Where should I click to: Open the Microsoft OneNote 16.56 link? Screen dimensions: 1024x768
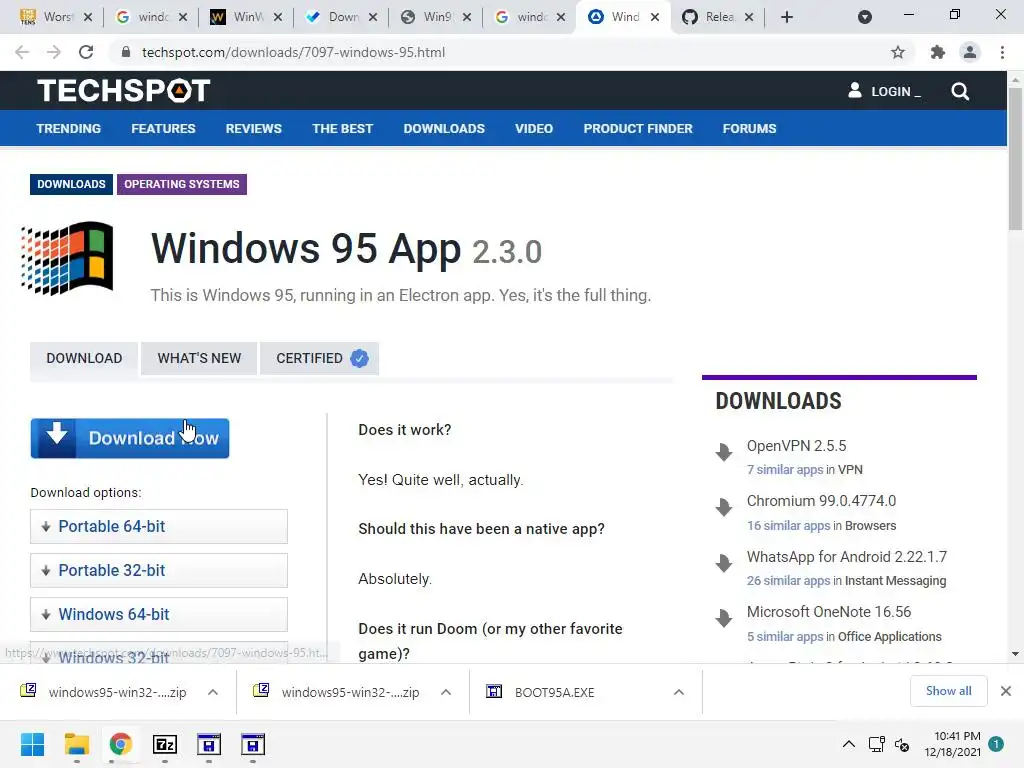point(829,612)
